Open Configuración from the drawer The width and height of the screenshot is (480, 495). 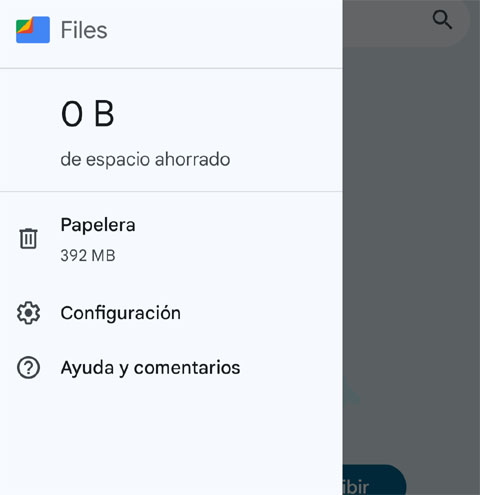pyautogui.click(x=171, y=313)
